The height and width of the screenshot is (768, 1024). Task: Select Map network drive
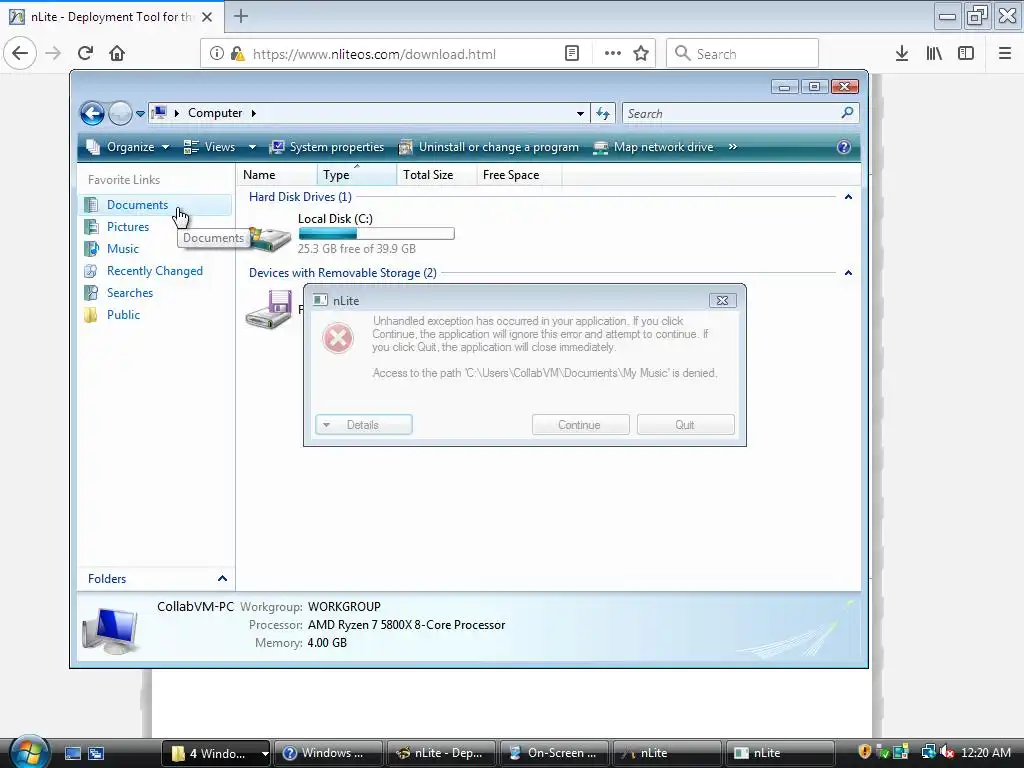pyautogui.click(x=653, y=147)
